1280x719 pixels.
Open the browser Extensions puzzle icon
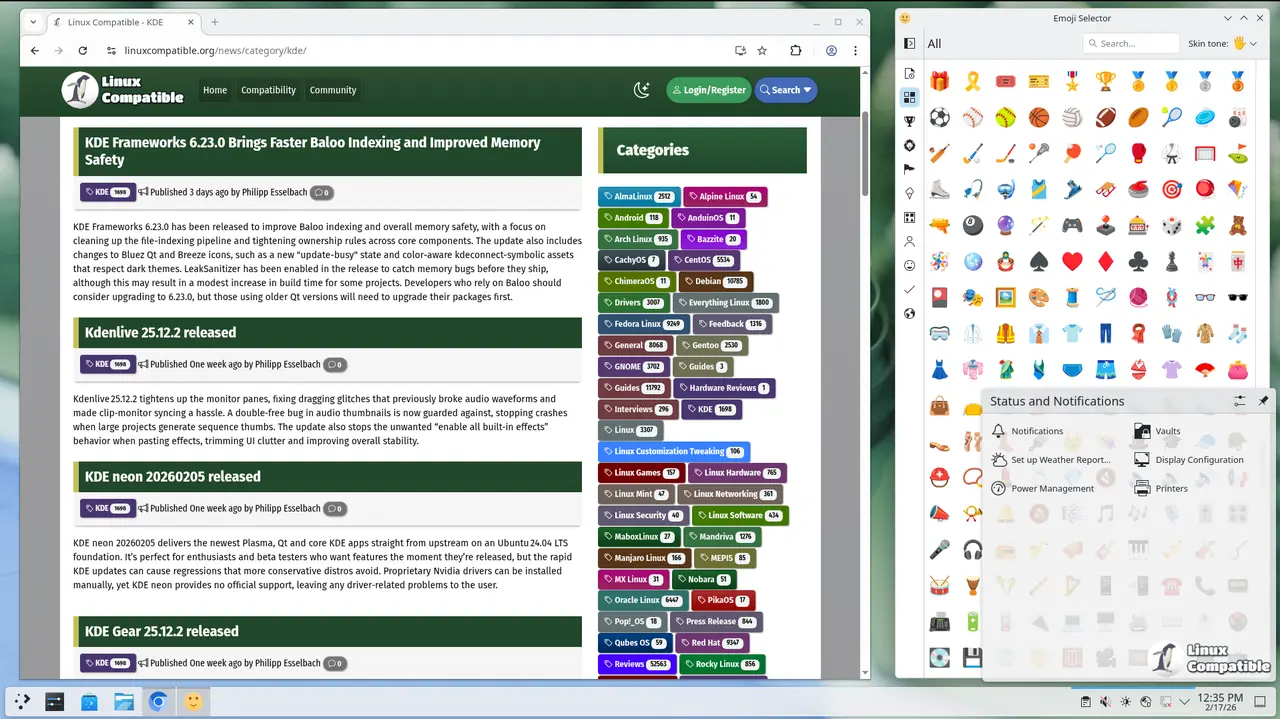click(x=796, y=51)
